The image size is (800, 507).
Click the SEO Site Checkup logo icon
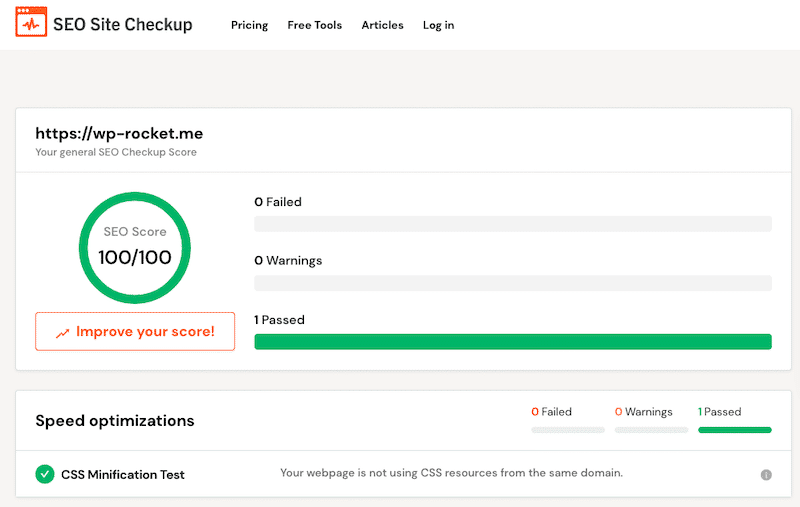coord(31,22)
